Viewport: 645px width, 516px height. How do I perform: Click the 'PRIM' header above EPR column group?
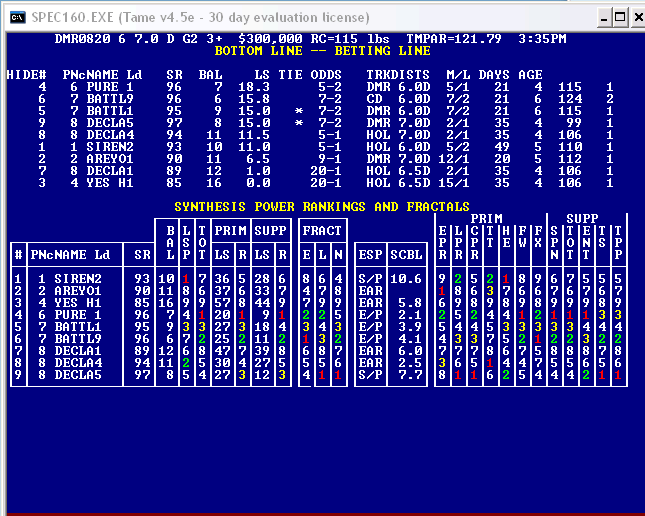[486, 218]
